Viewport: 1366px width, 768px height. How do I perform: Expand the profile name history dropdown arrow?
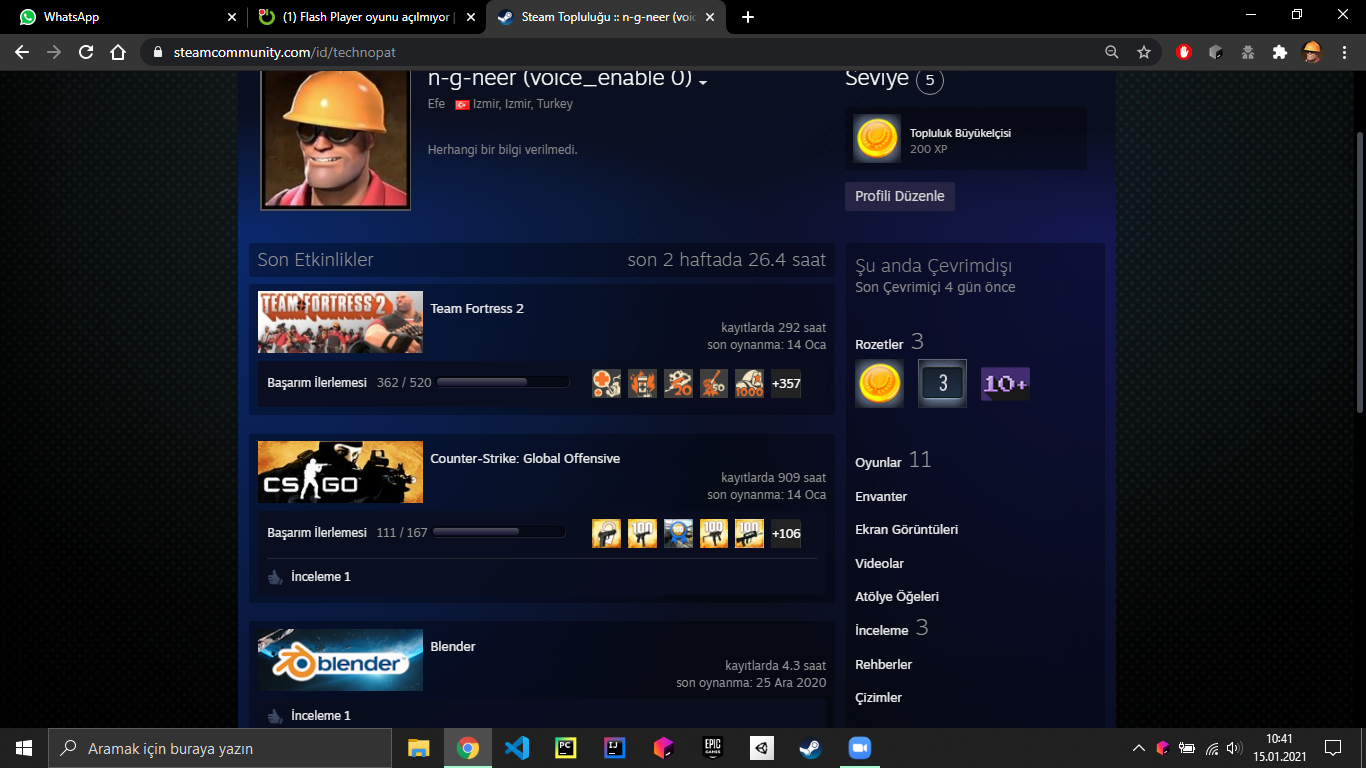click(x=703, y=82)
